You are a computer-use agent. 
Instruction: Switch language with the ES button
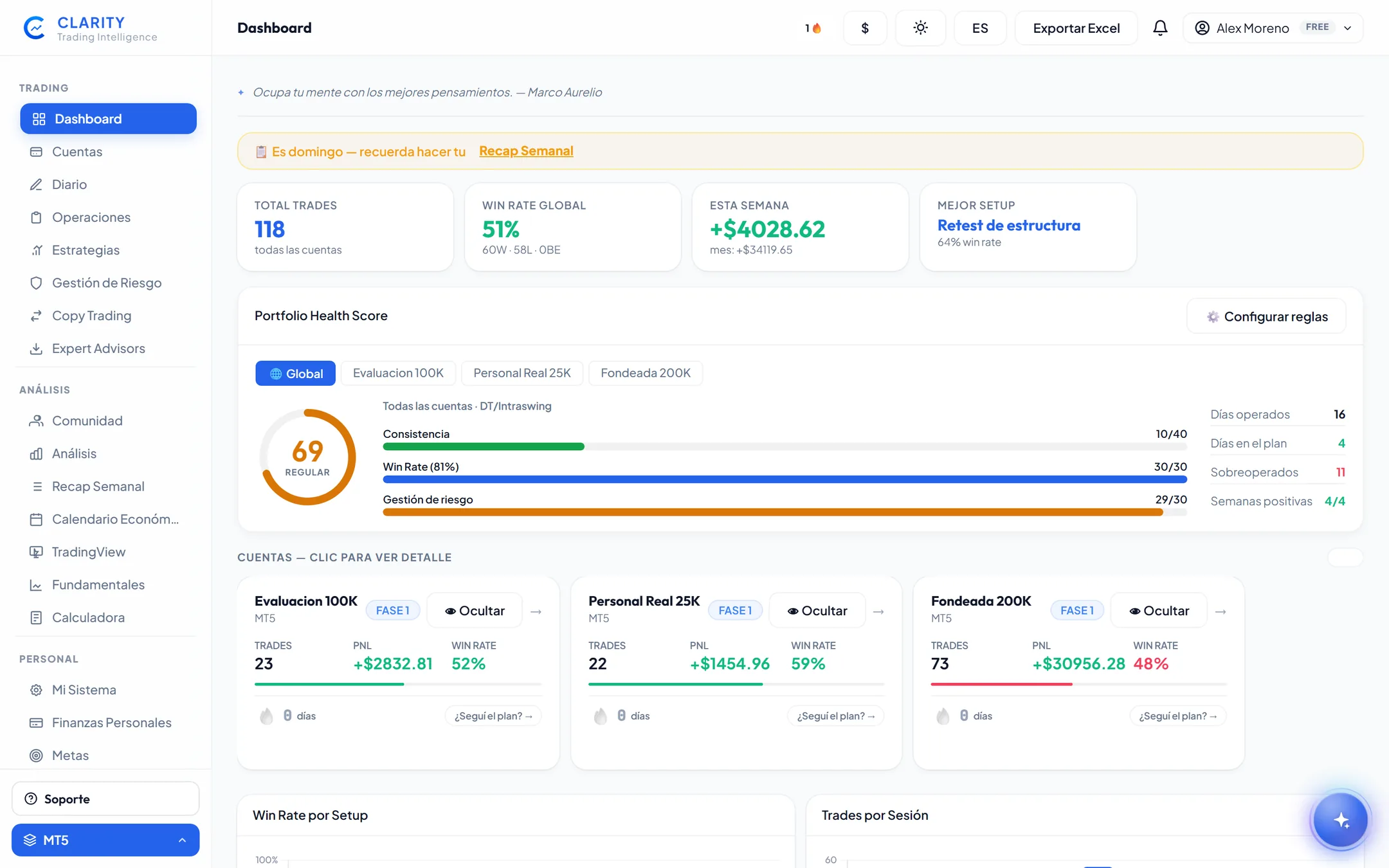point(980,28)
